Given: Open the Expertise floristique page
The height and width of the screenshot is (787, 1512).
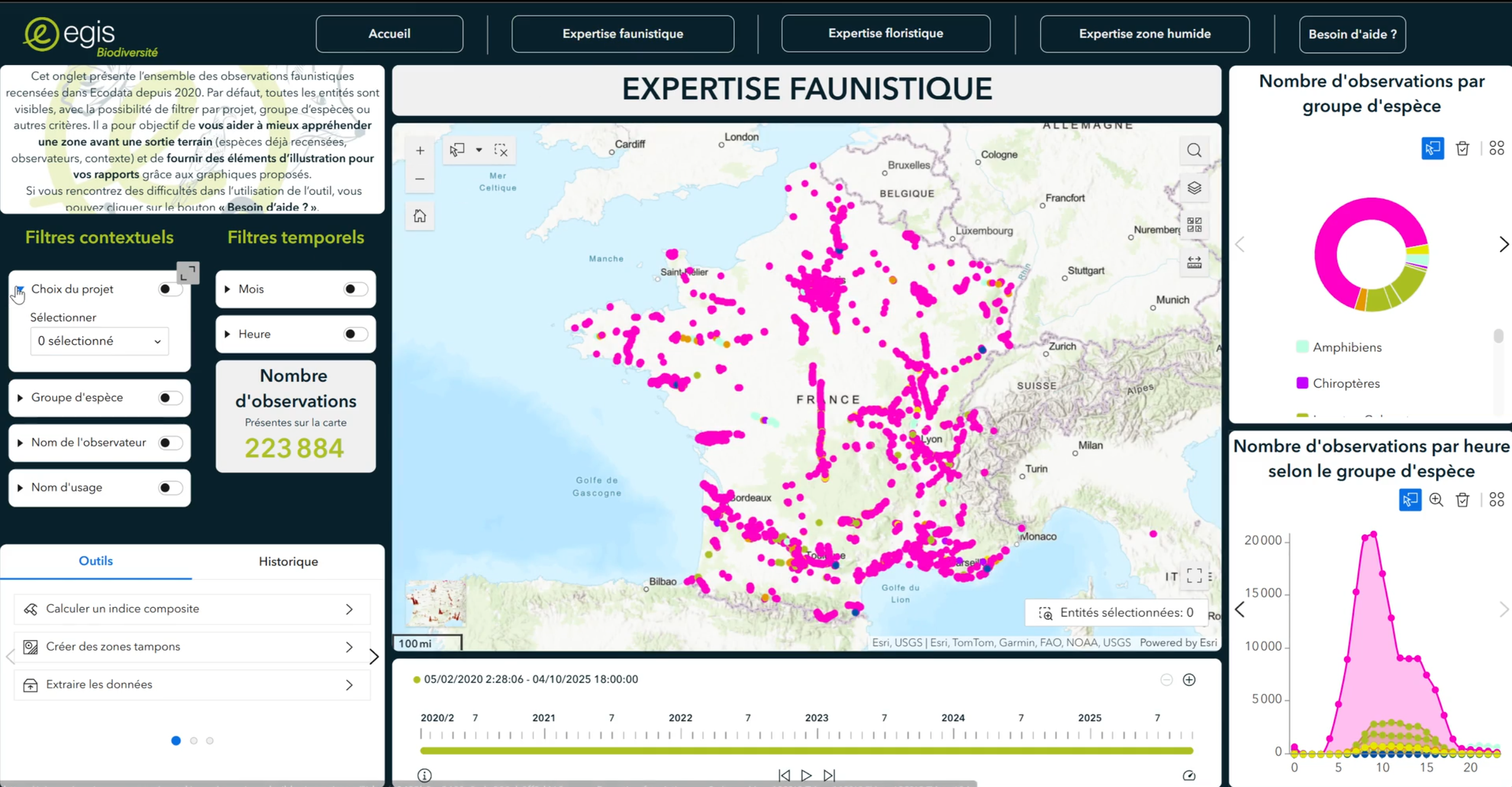Looking at the screenshot, I should pyautogui.click(x=885, y=34).
